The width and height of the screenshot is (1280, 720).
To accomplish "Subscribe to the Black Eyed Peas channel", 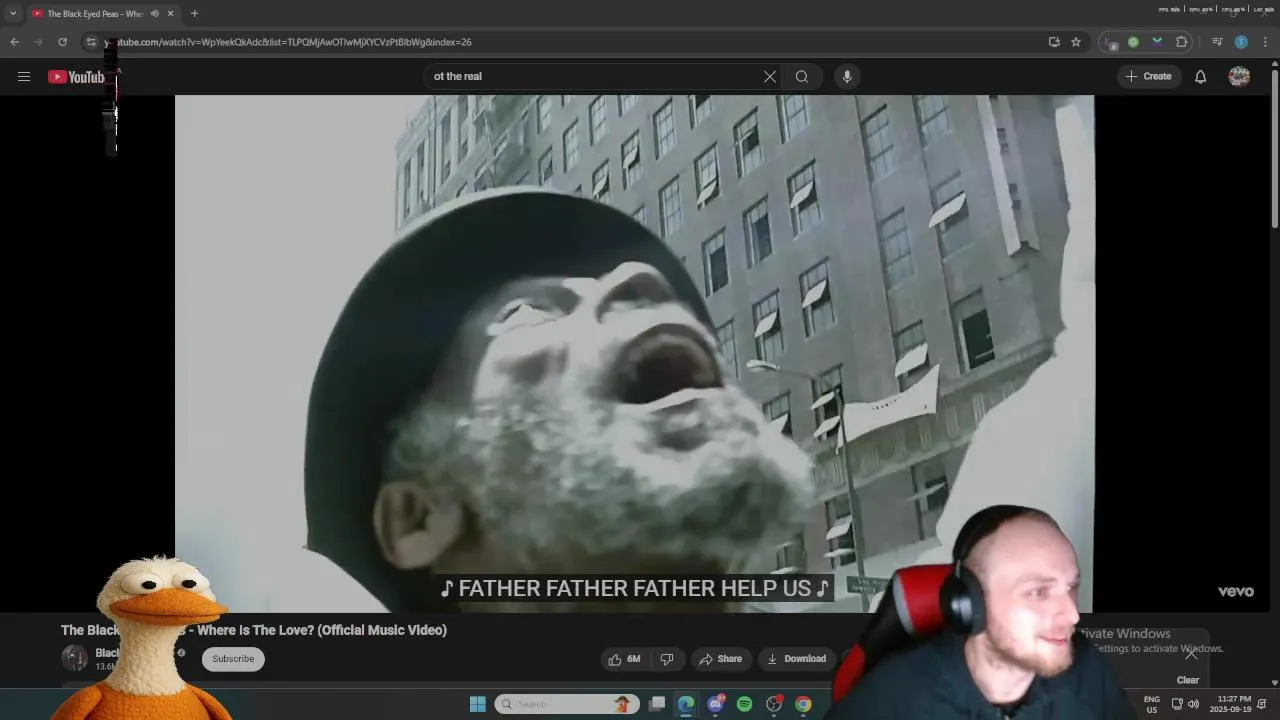I will (x=233, y=659).
